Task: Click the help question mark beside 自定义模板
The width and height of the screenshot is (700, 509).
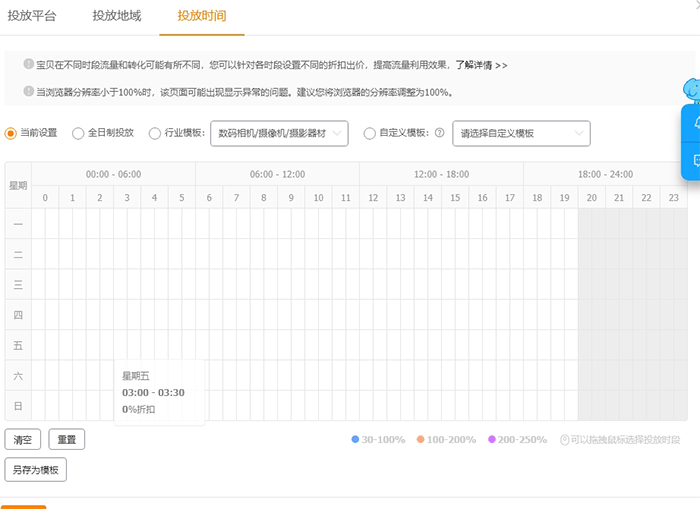Action: point(439,133)
